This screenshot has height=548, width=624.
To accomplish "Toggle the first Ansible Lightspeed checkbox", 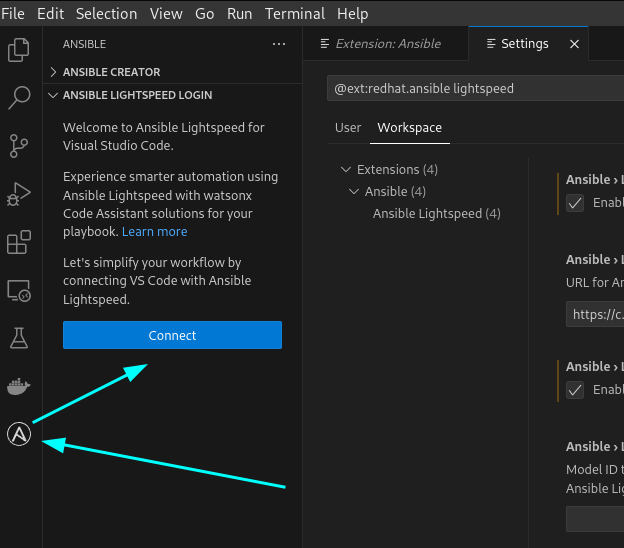I will (x=575, y=203).
